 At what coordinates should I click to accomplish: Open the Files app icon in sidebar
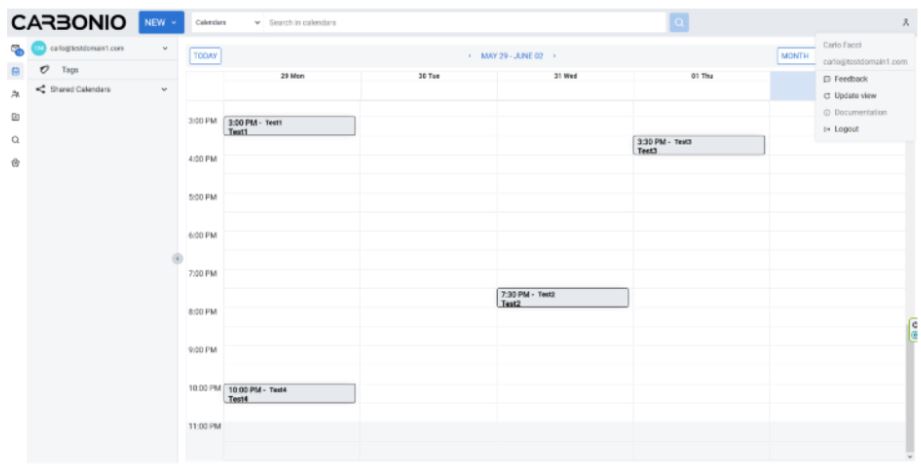point(16,117)
